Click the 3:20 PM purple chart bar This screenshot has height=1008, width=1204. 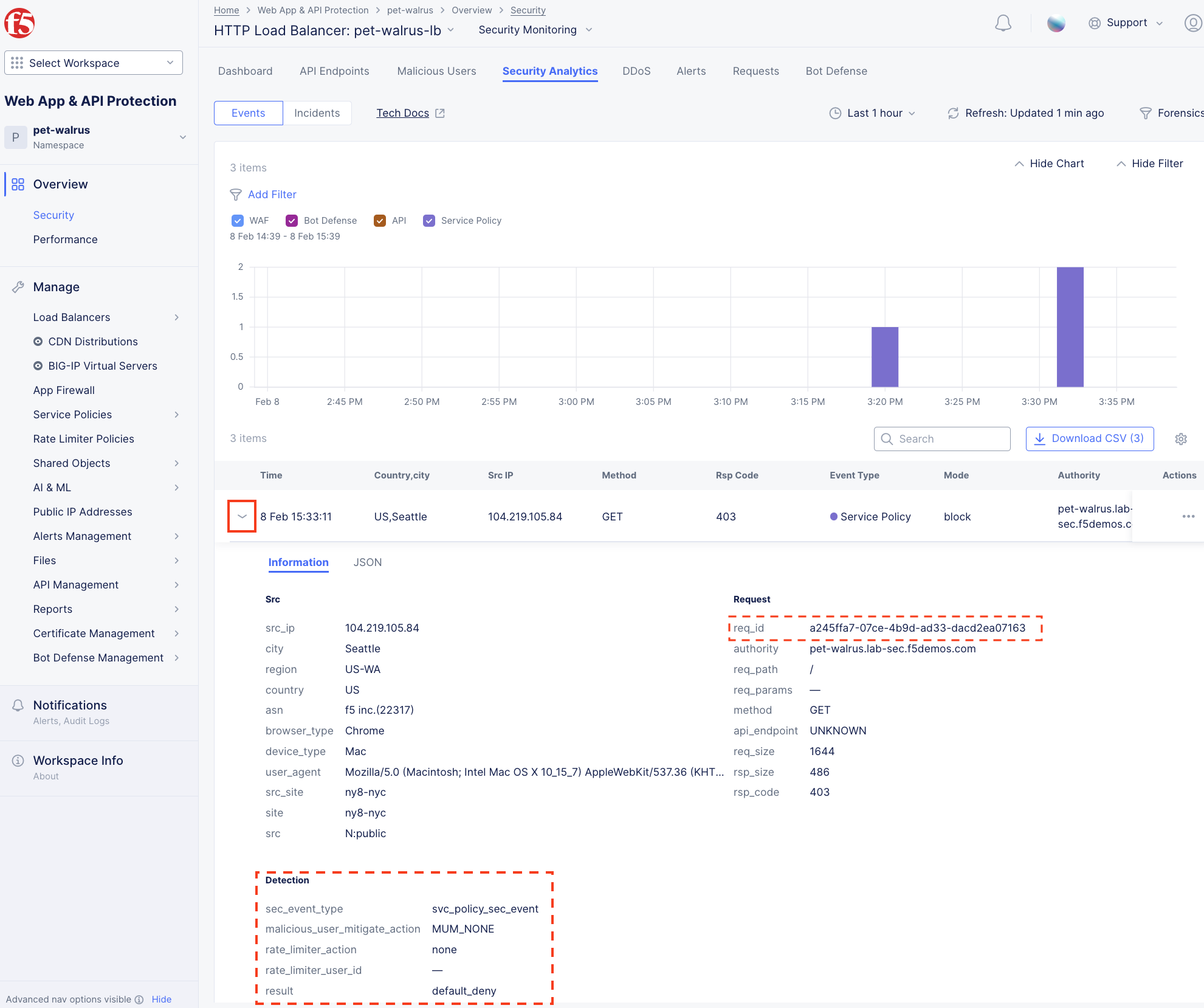point(885,357)
